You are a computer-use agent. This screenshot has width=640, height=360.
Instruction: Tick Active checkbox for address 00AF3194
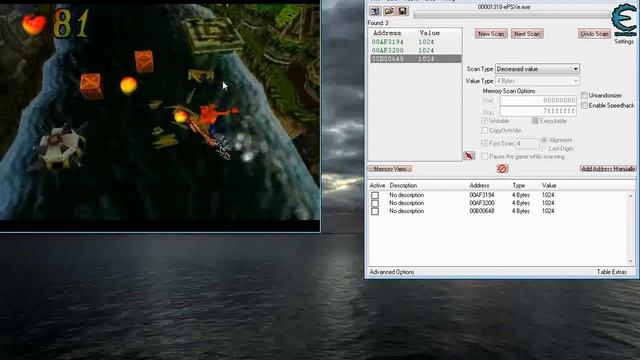click(x=375, y=196)
